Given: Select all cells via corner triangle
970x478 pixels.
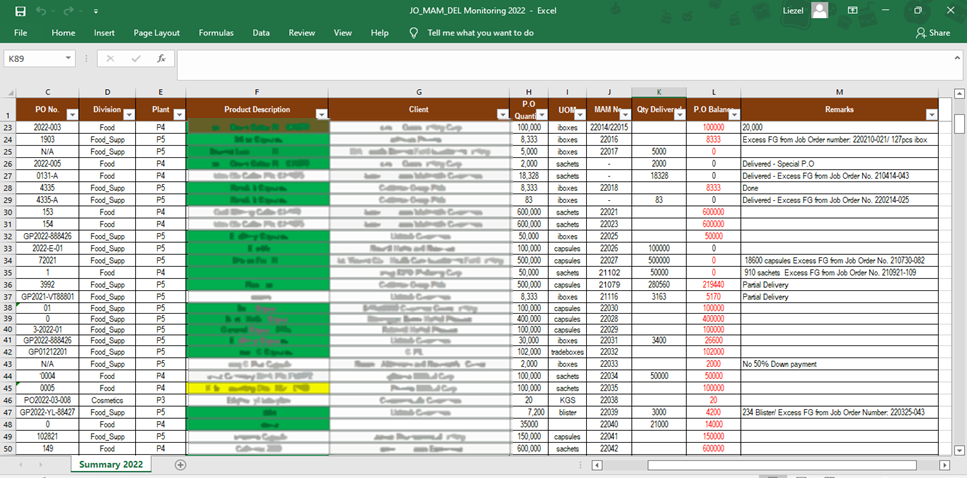Looking at the screenshot, I should [9, 93].
